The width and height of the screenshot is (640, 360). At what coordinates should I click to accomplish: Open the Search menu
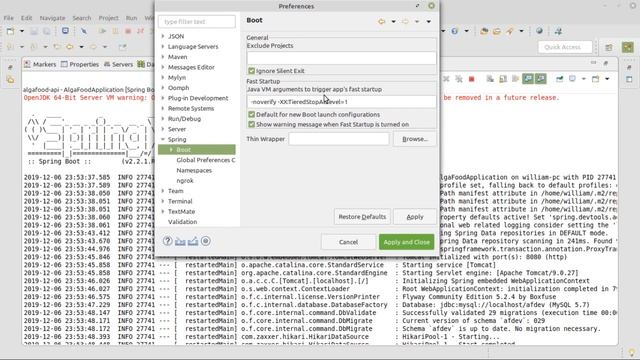(x=82, y=18)
